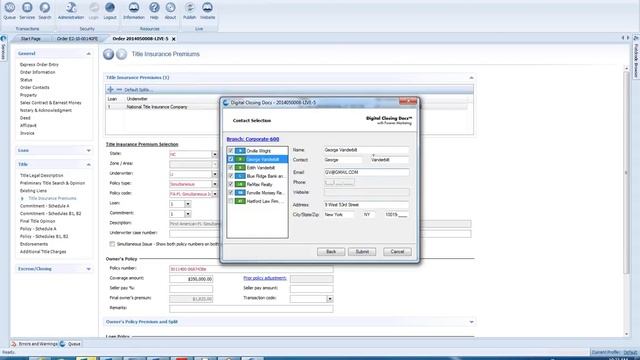640x360 pixels.
Task: Open the Administration ribbon icon
Action: (71, 10)
